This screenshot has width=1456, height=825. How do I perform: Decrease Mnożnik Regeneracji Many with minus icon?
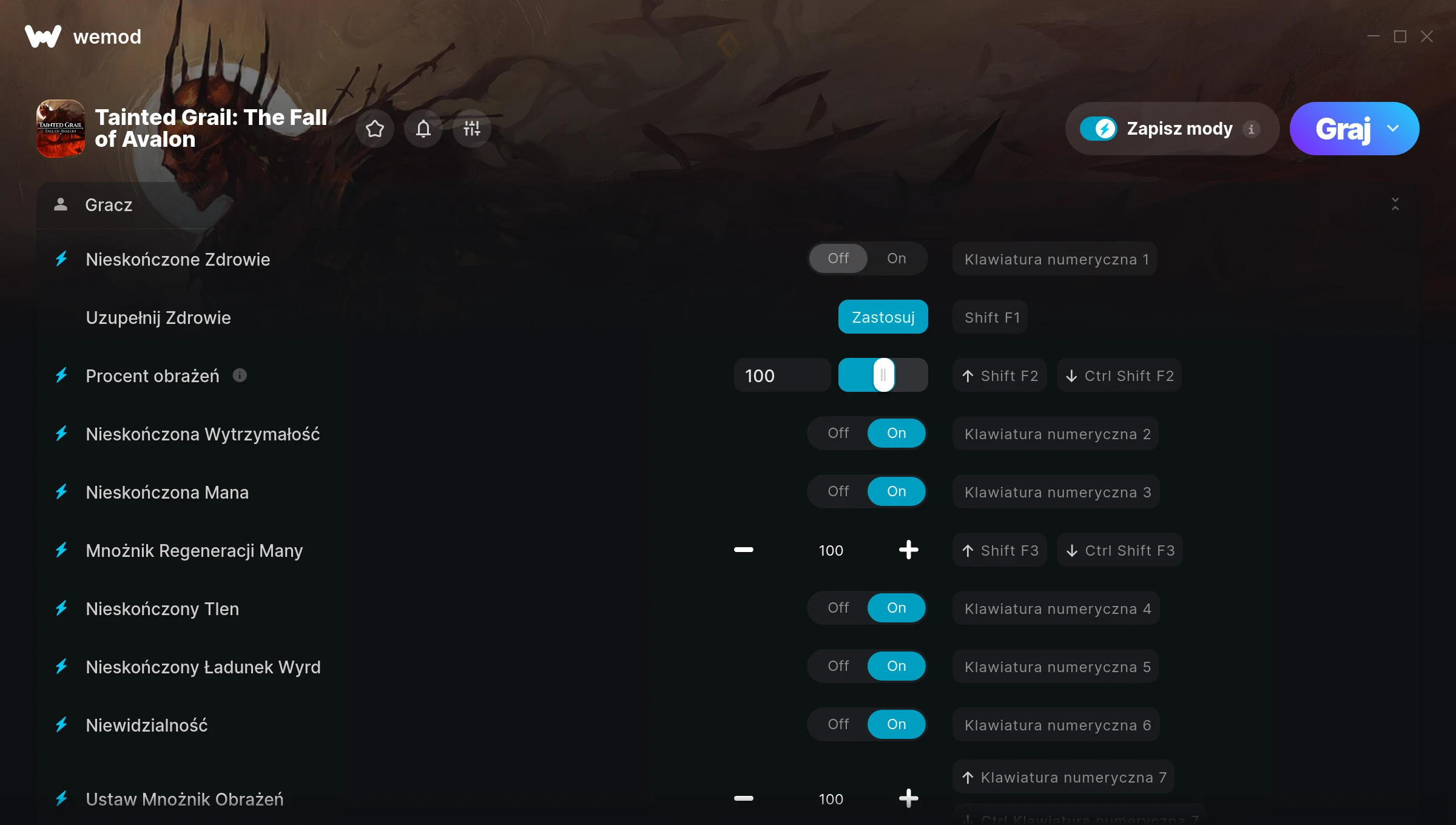pyautogui.click(x=744, y=550)
